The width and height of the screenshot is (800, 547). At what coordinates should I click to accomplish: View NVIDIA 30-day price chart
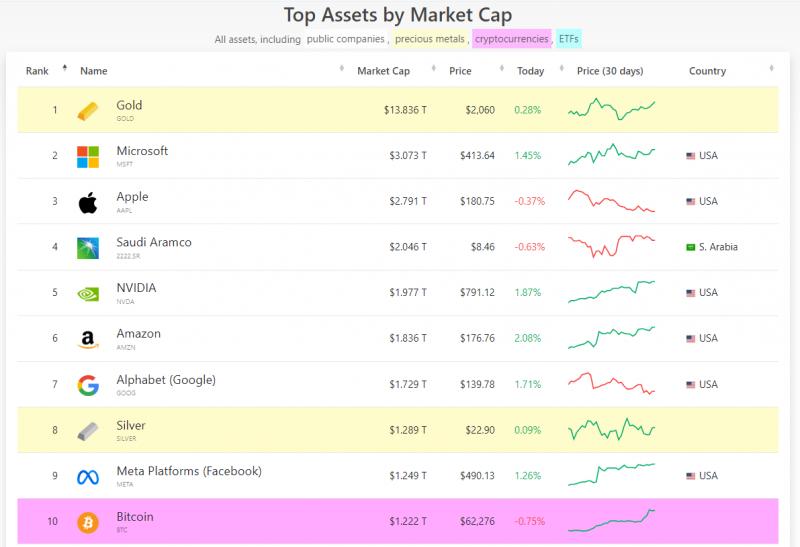[x=611, y=291]
